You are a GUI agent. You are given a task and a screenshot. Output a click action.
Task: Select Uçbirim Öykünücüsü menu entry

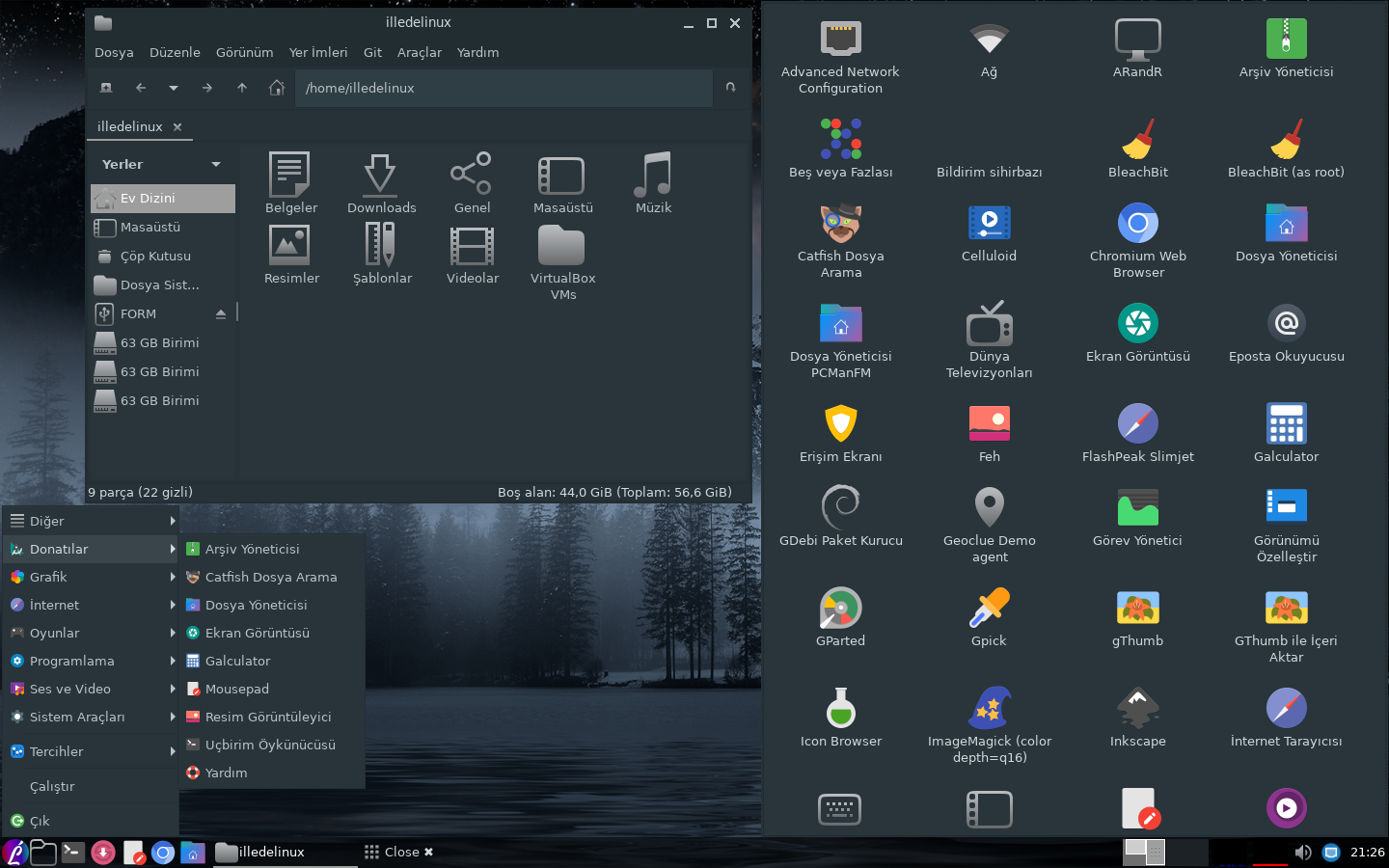click(273, 745)
